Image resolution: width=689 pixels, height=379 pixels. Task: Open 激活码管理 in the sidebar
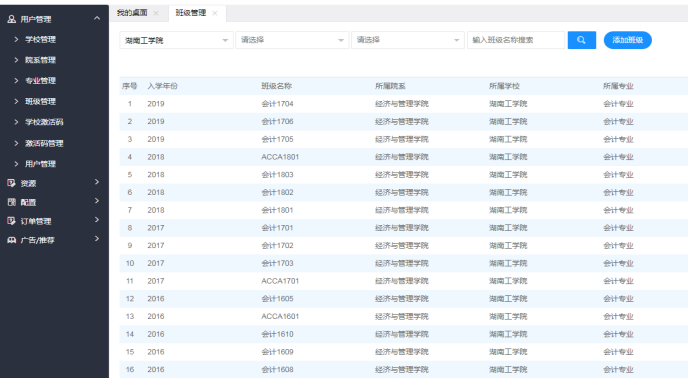pyautogui.click(x=44, y=143)
